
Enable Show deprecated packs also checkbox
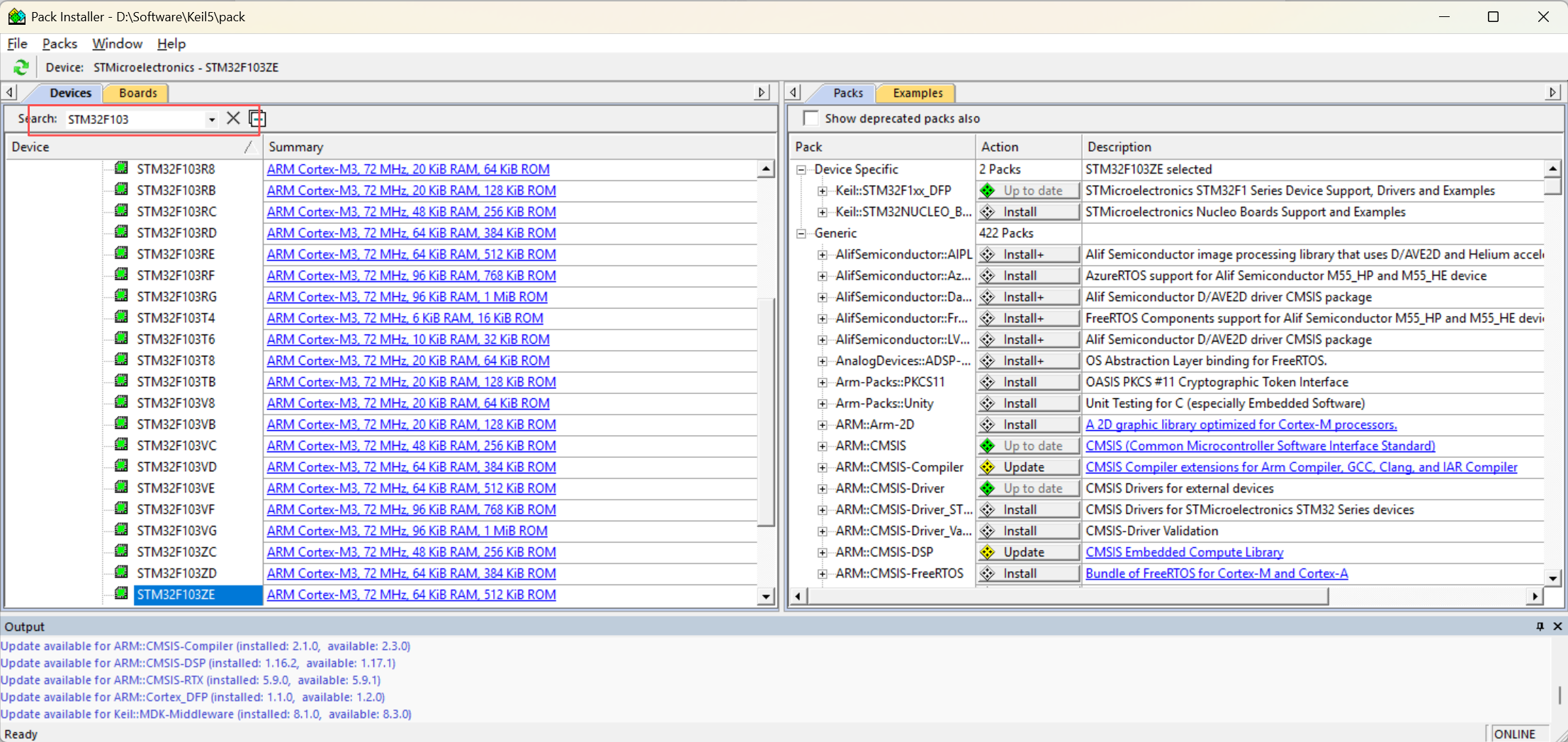811,118
